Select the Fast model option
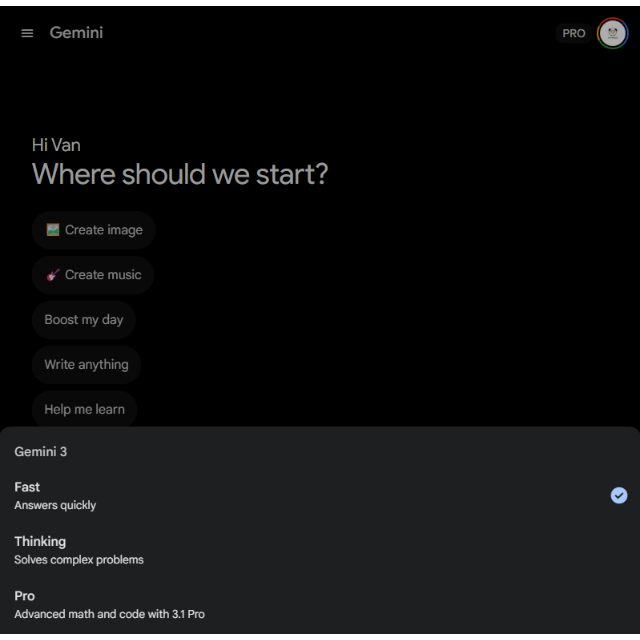 (27, 487)
